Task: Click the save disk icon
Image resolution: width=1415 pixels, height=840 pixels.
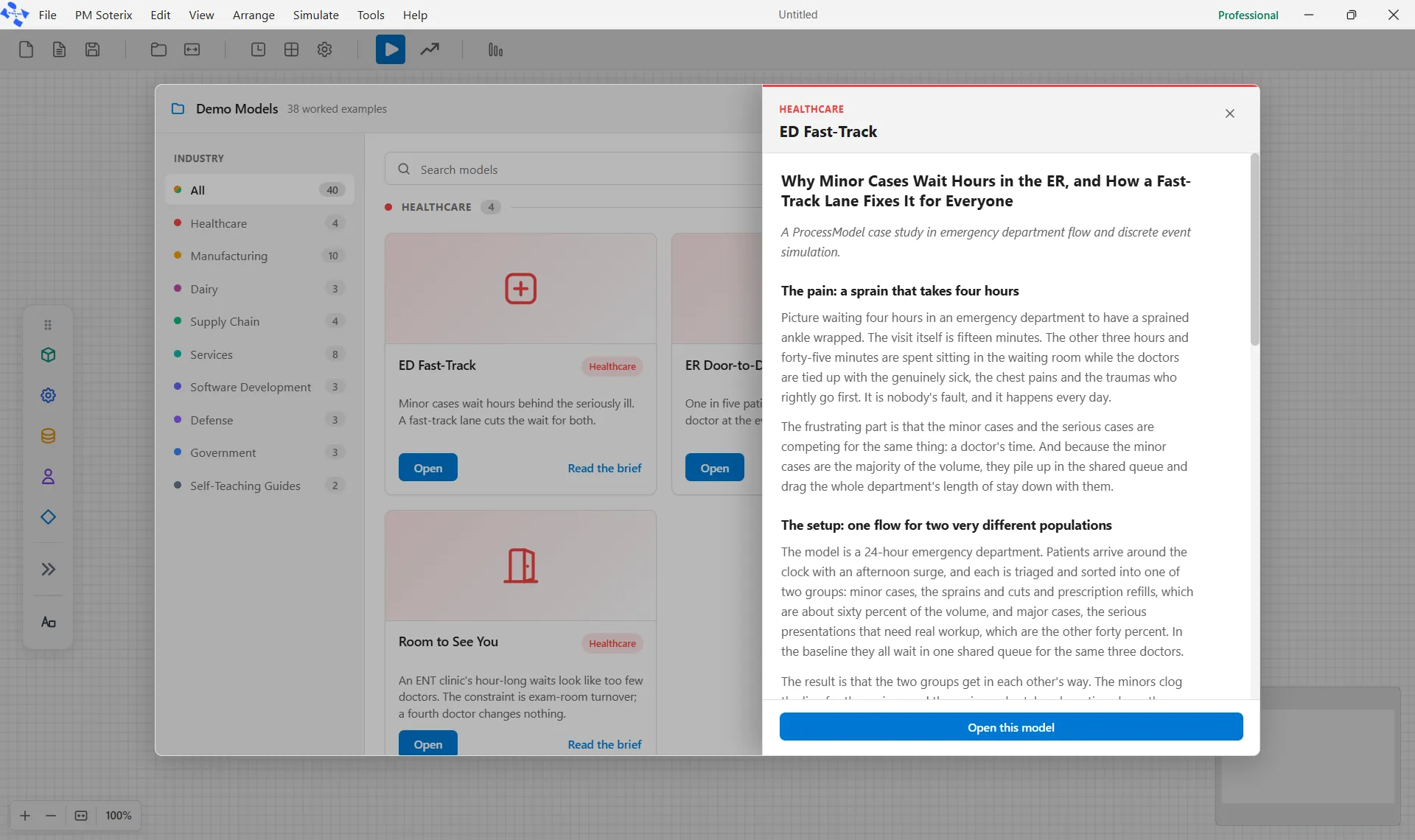Action: [92, 49]
